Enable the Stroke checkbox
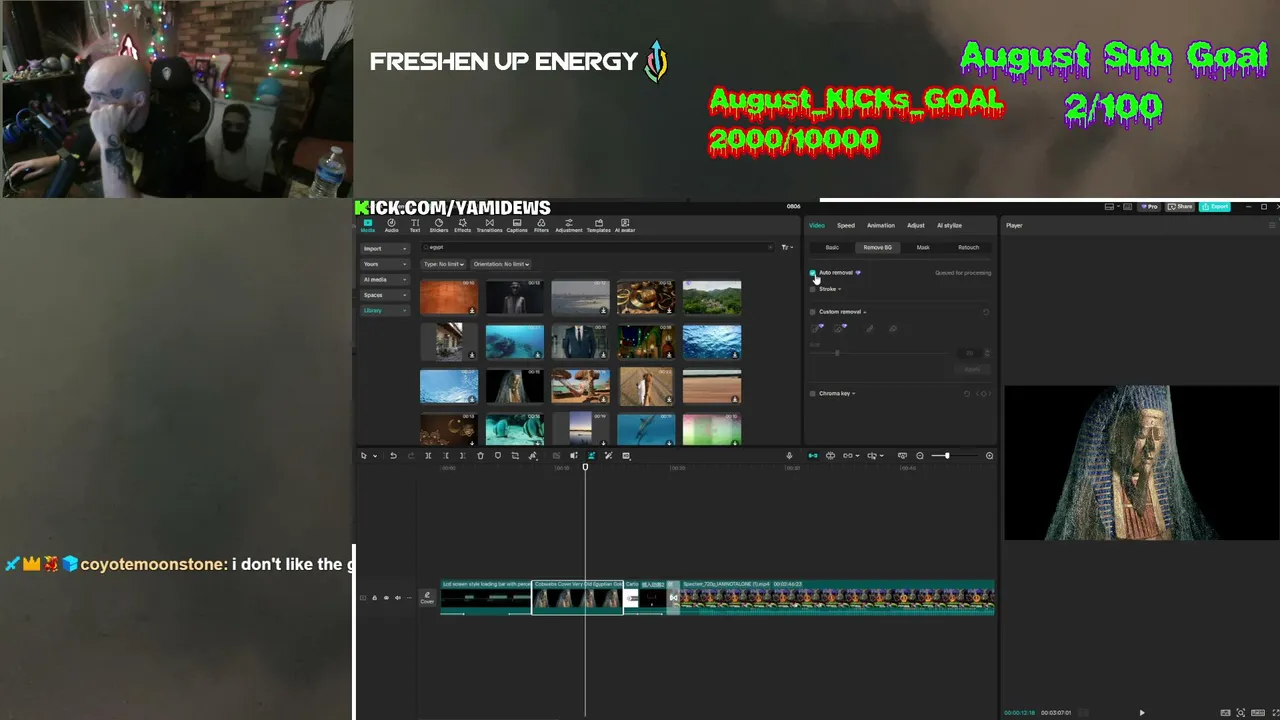The width and height of the screenshot is (1280, 720). point(812,289)
